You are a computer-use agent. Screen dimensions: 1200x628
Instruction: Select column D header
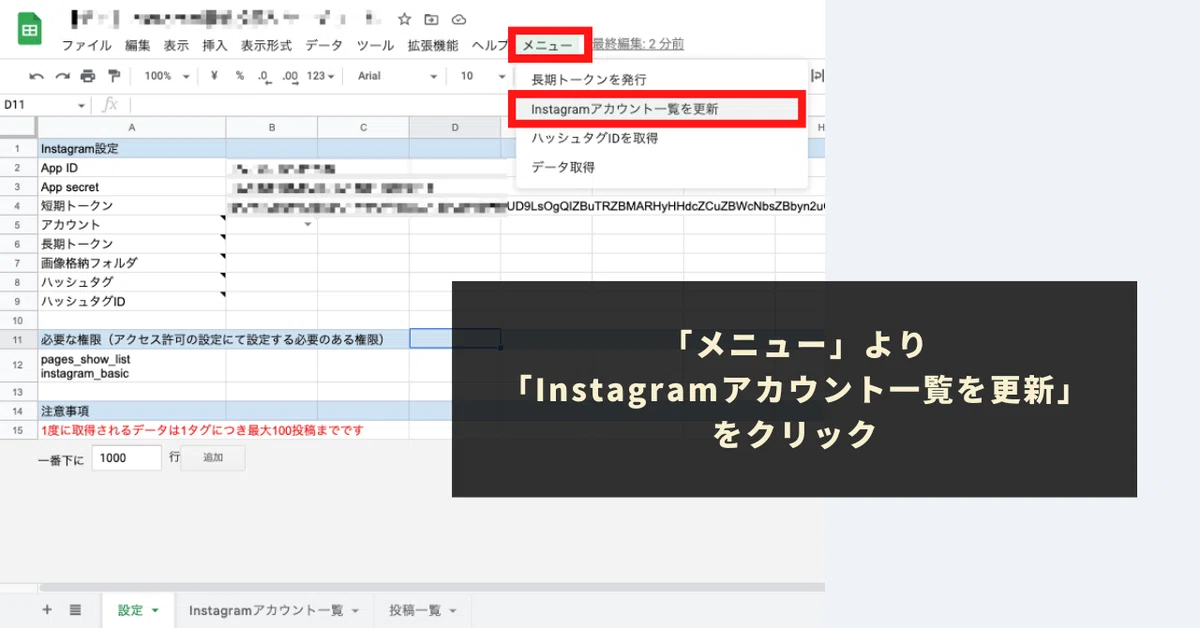(455, 127)
